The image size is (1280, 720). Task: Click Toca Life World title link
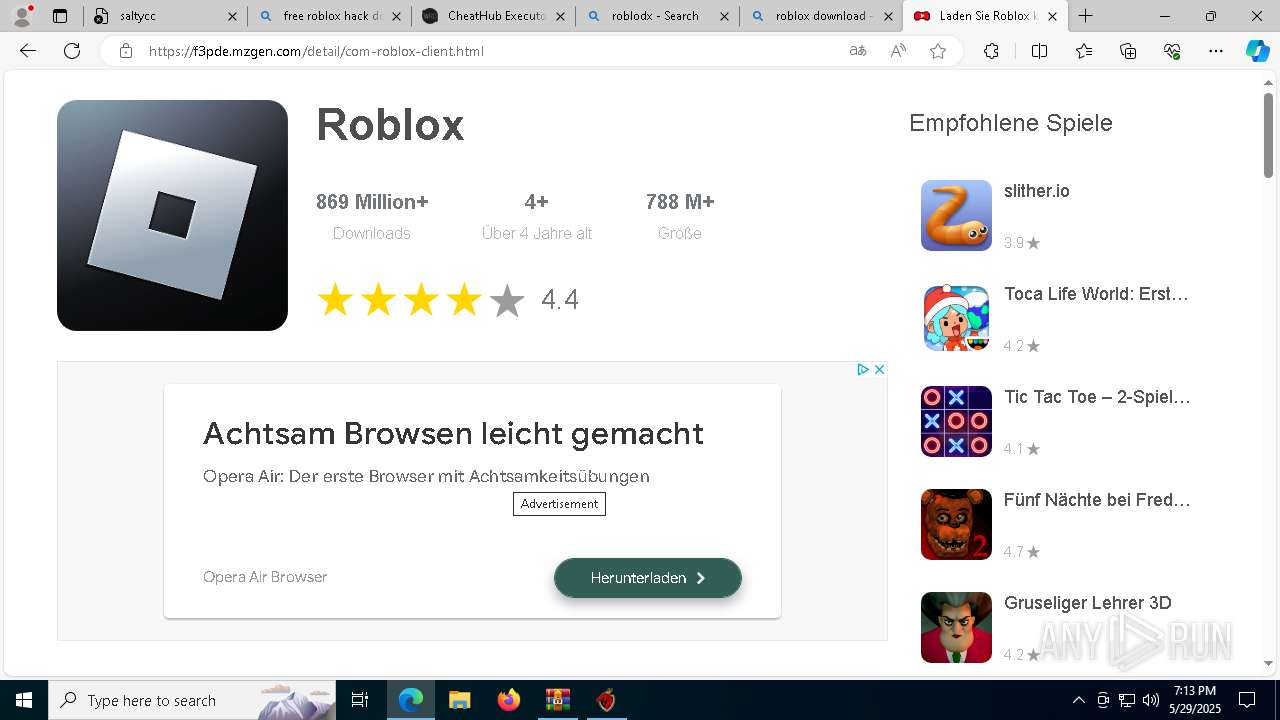(1096, 294)
